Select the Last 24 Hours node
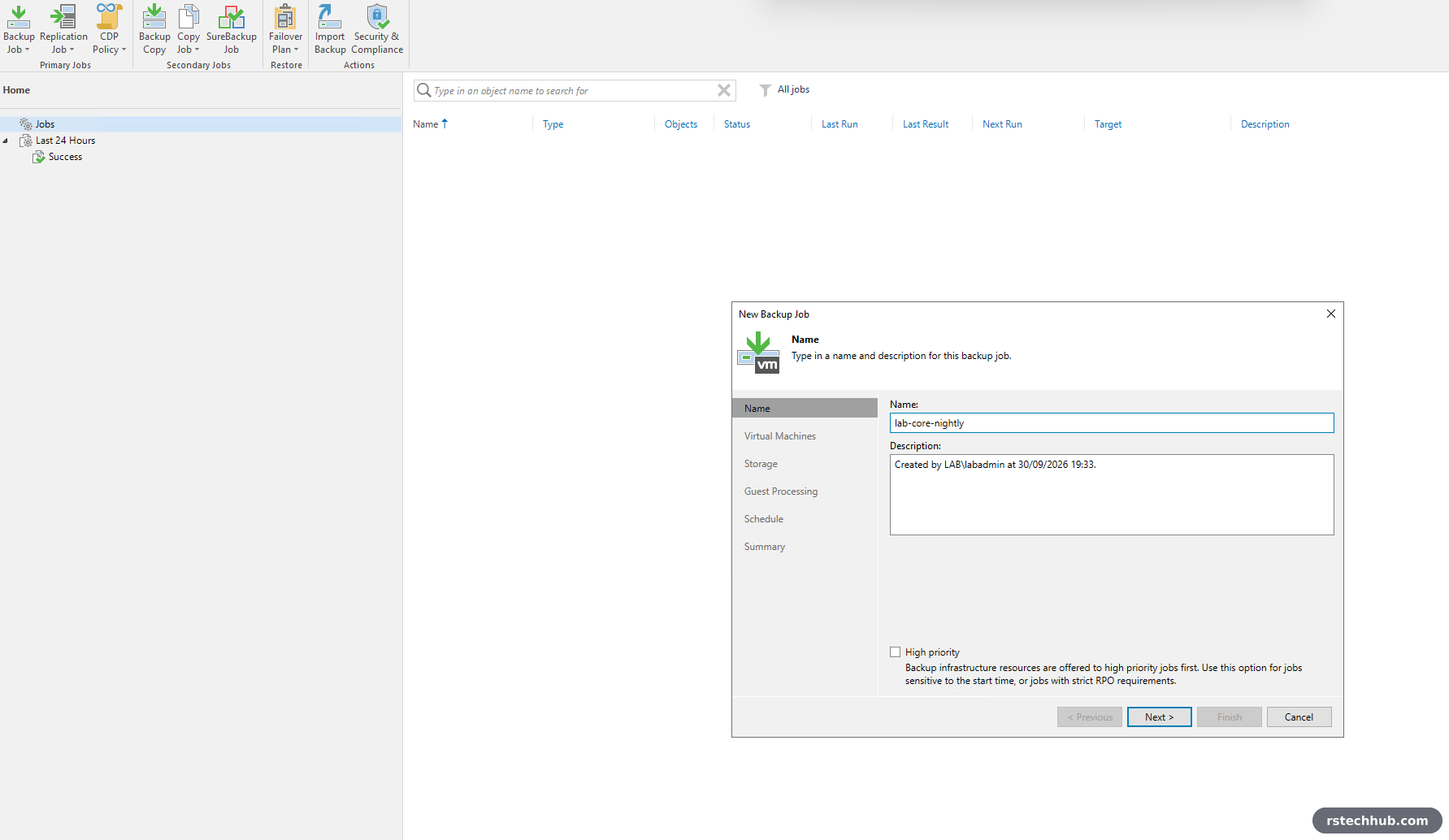 pyautogui.click(x=65, y=141)
